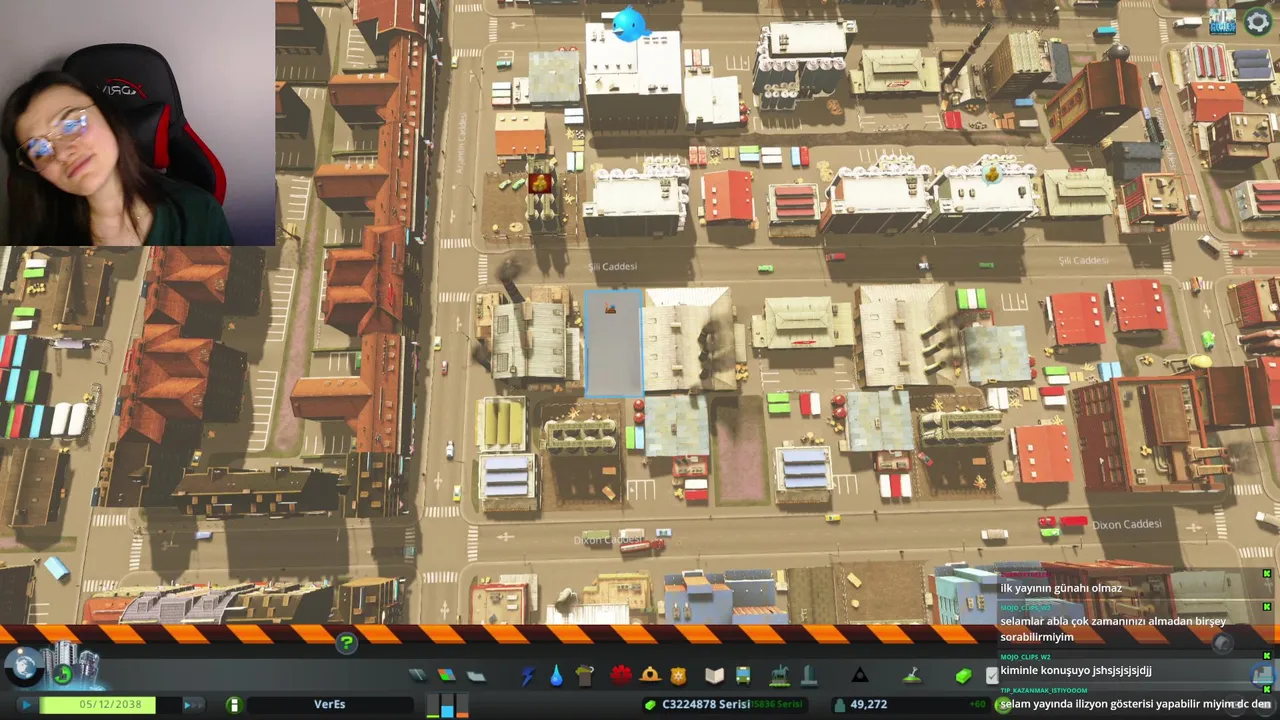Open the milestones green icon
Image resolution: width=1280 pixels, height=720 pixels.
63,674
